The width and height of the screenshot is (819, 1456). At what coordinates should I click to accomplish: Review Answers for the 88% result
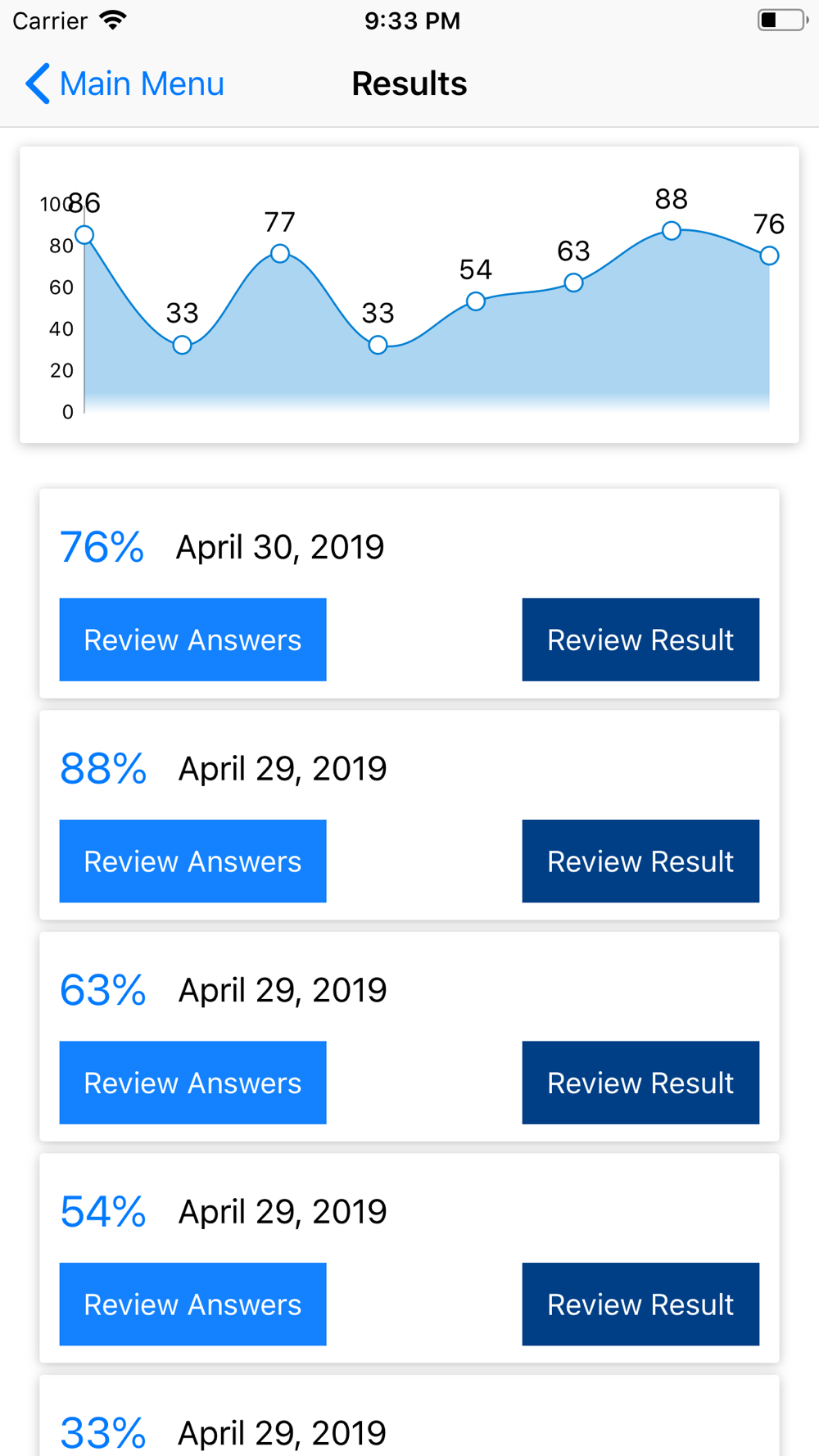(x=192, y=861)
